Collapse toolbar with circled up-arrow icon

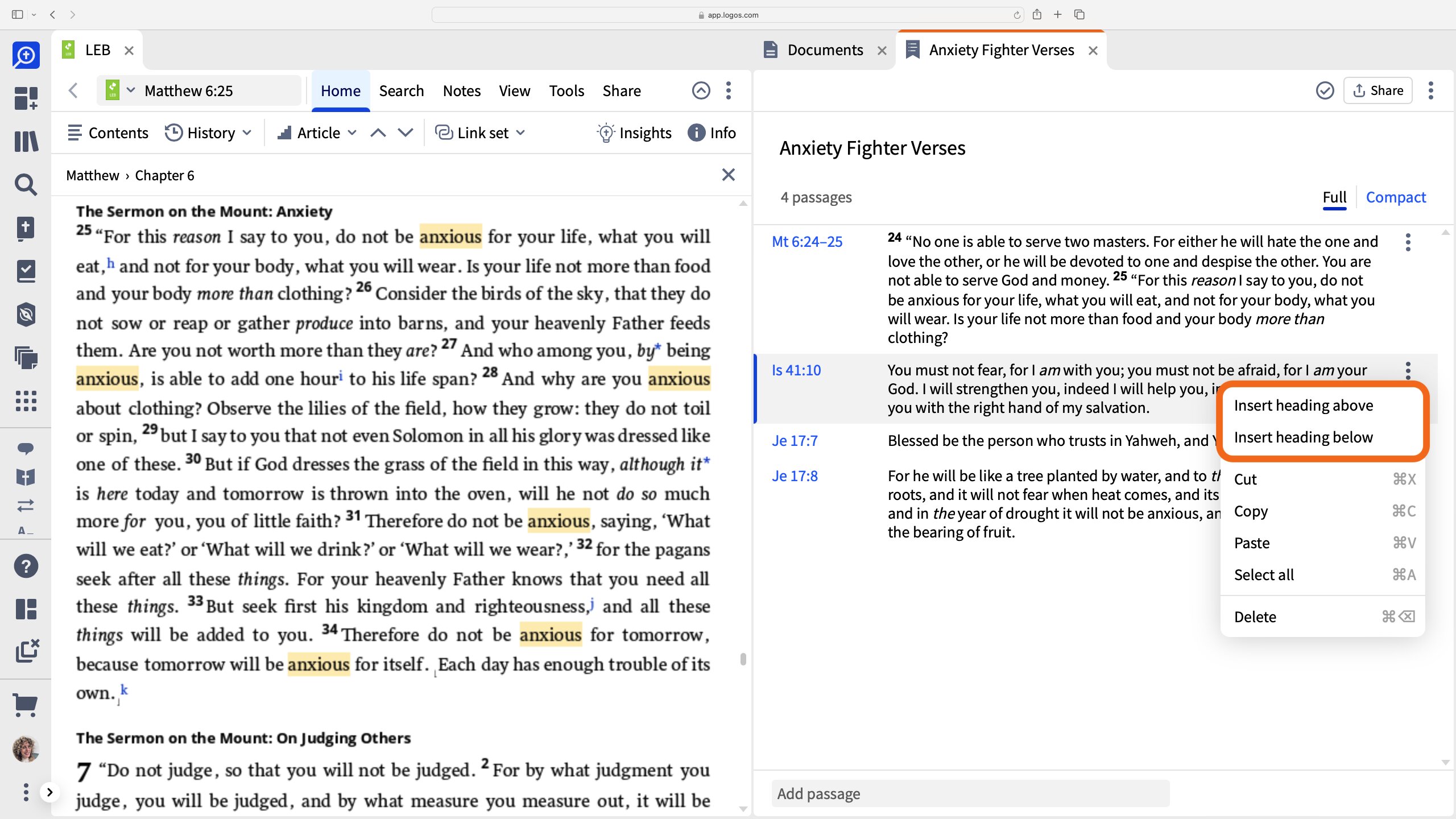(701, 90)
